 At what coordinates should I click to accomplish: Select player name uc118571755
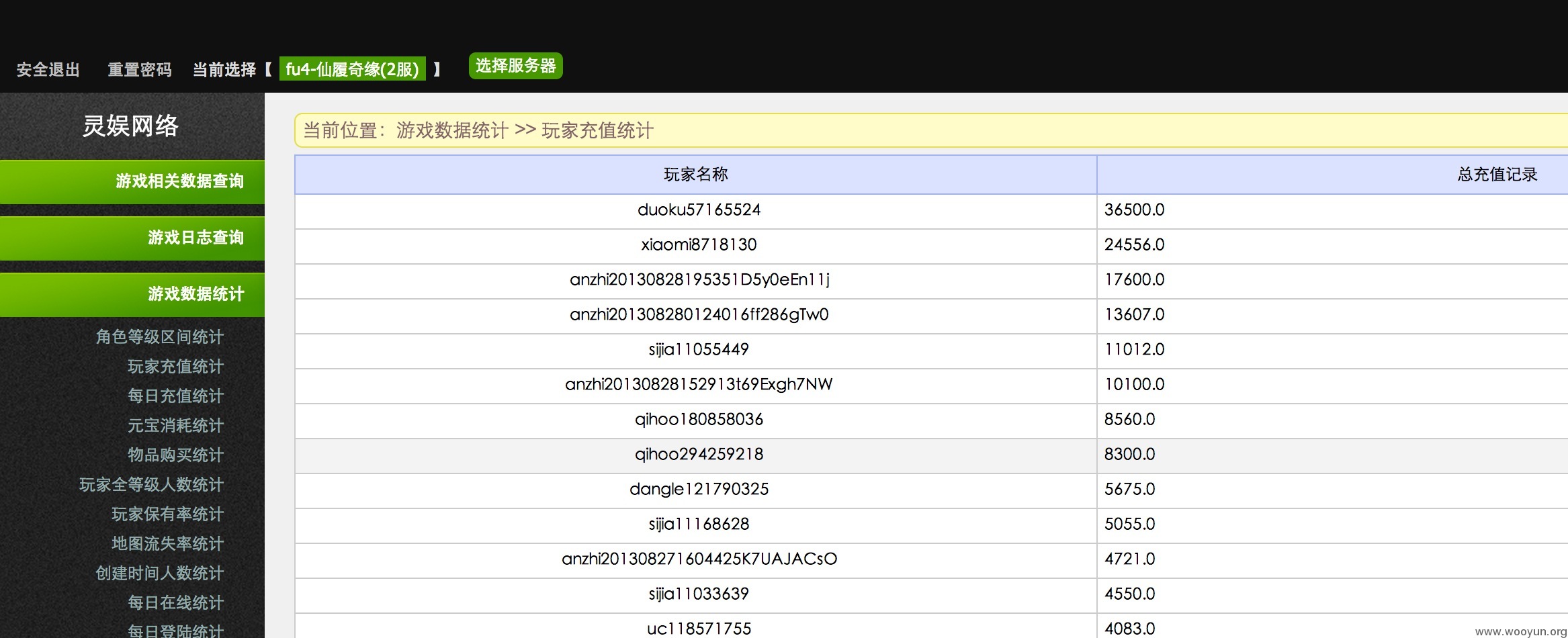pyautogui.click(x=699, y=629)
